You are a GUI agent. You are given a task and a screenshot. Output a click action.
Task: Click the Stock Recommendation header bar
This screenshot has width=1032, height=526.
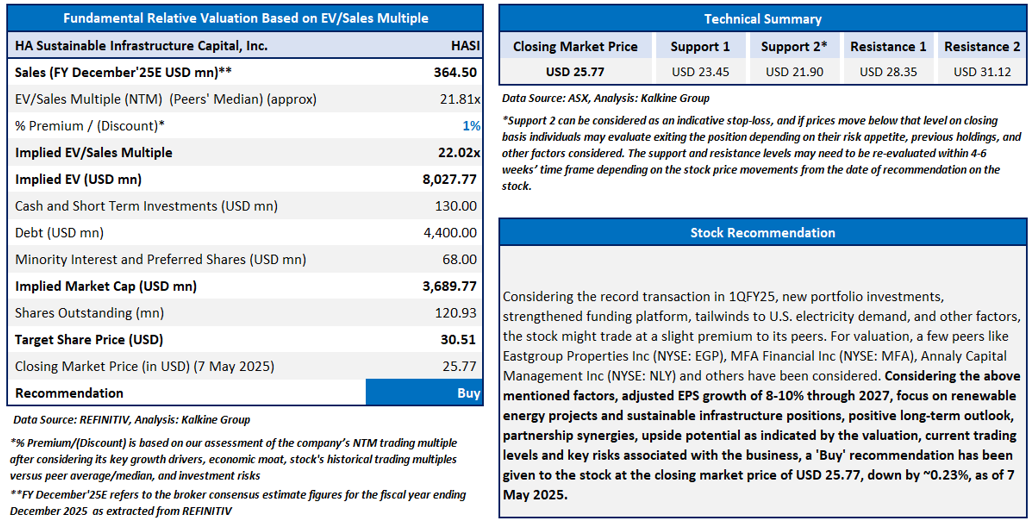(x=762, y=233)
